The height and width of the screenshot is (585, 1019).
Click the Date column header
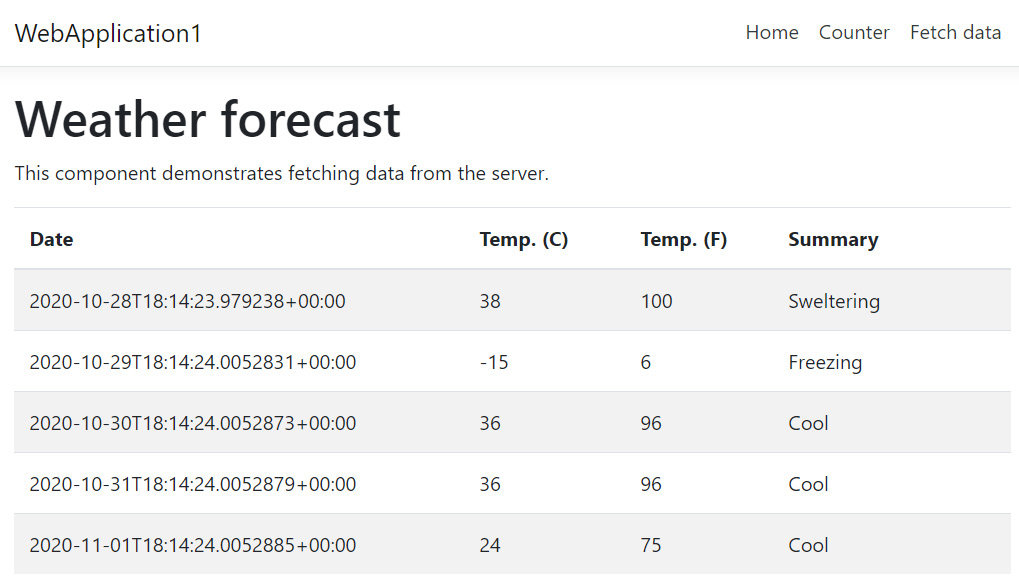(x=51, y=239)
